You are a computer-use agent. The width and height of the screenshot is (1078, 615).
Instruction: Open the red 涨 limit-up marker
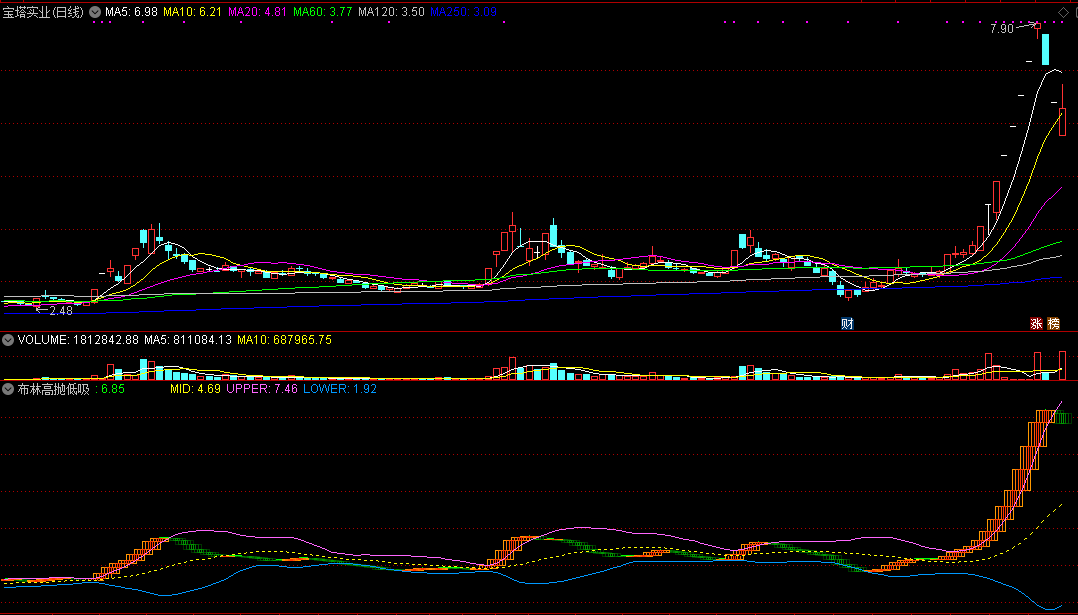pos(1036,324)
